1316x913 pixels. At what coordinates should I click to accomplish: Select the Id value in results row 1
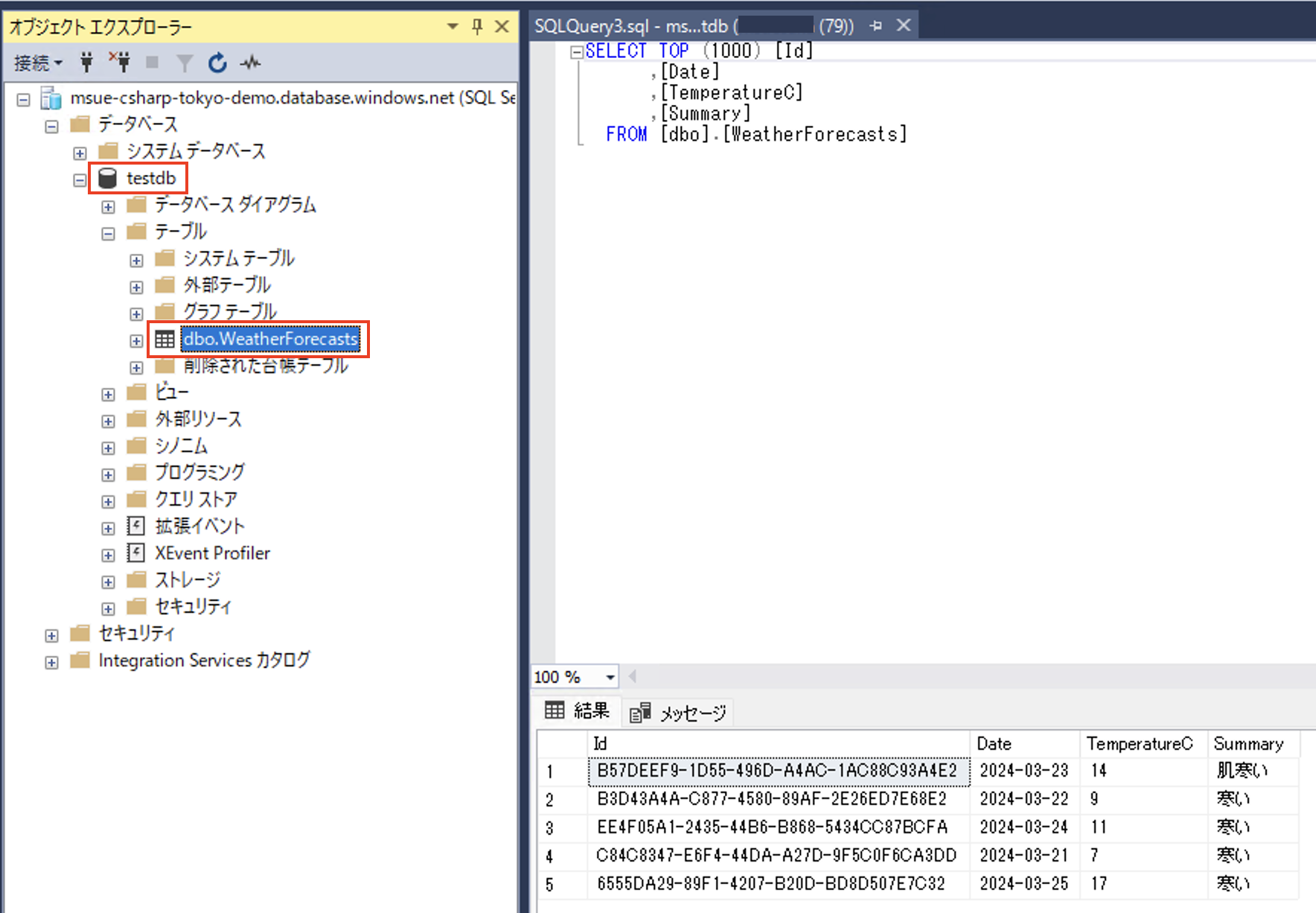[777, 771]
